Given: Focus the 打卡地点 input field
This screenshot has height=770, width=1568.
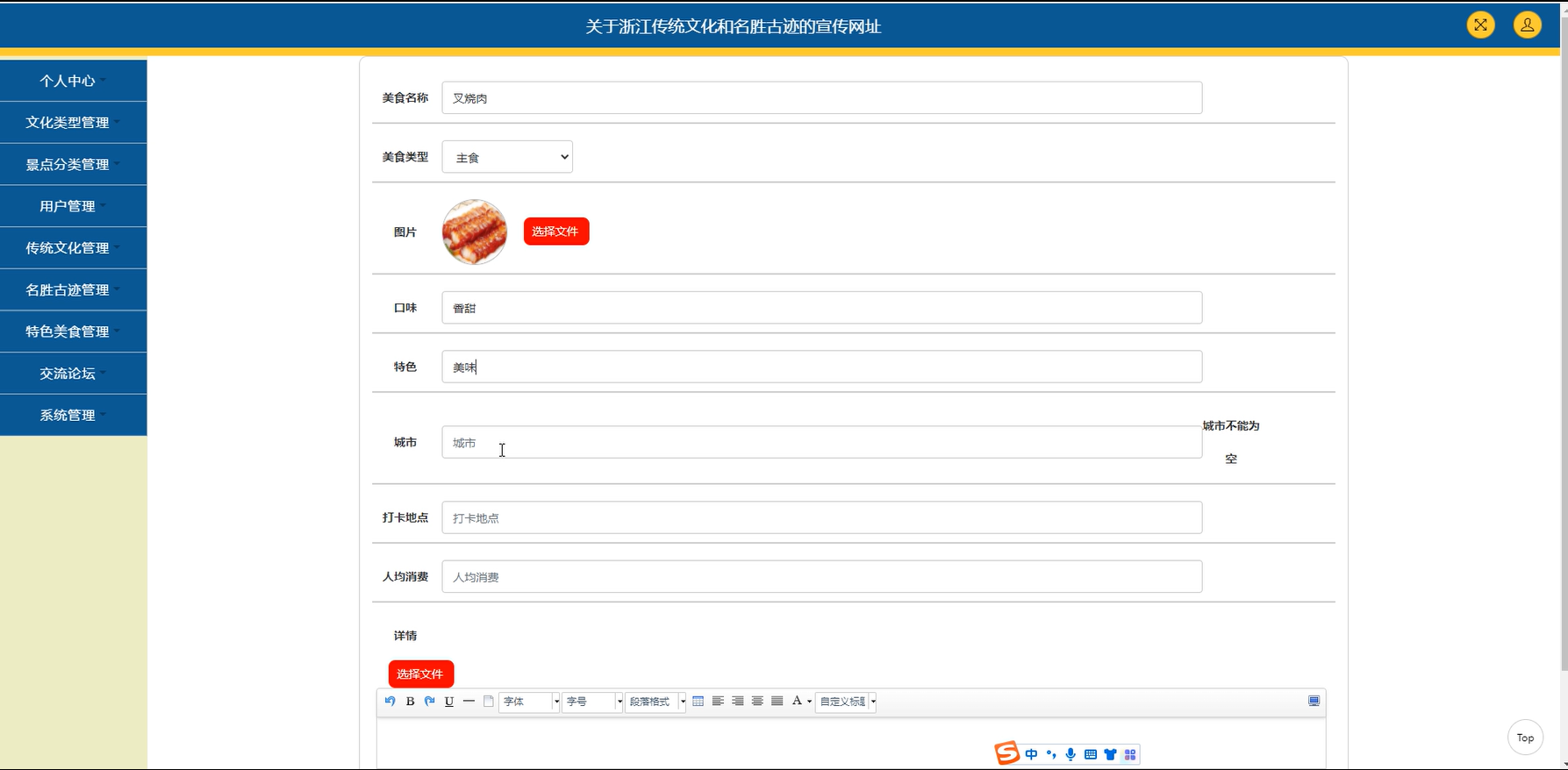Looking at the screenshot, I should [822, 517].
